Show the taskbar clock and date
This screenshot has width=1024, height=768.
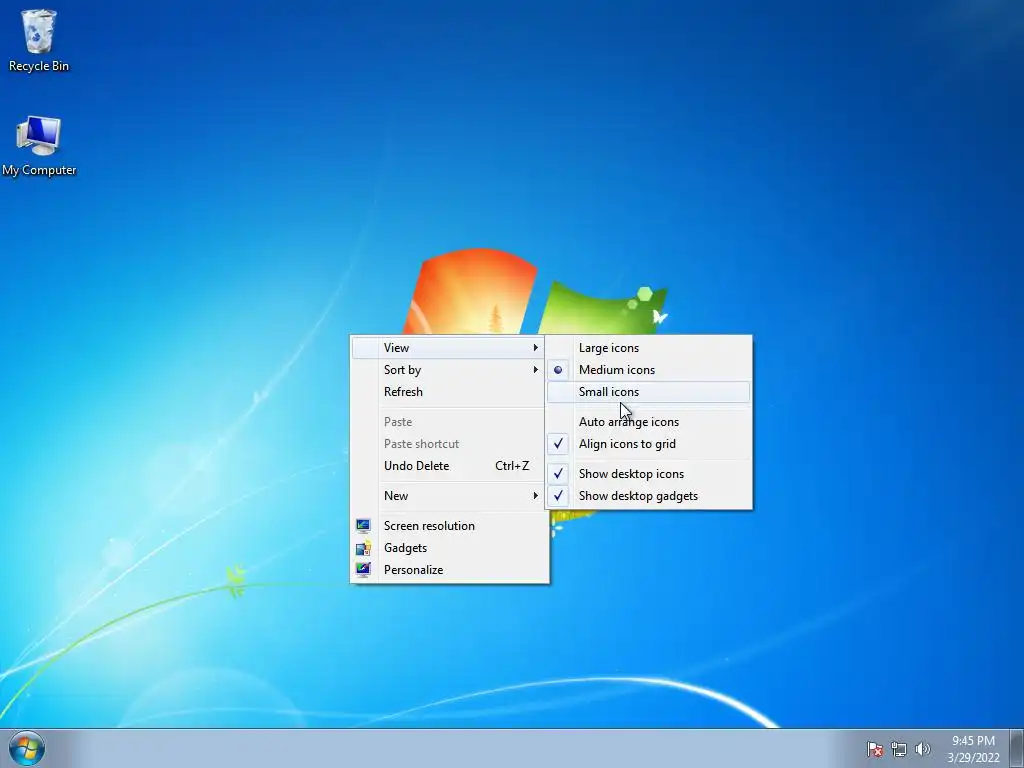click(x=973, y=749)
